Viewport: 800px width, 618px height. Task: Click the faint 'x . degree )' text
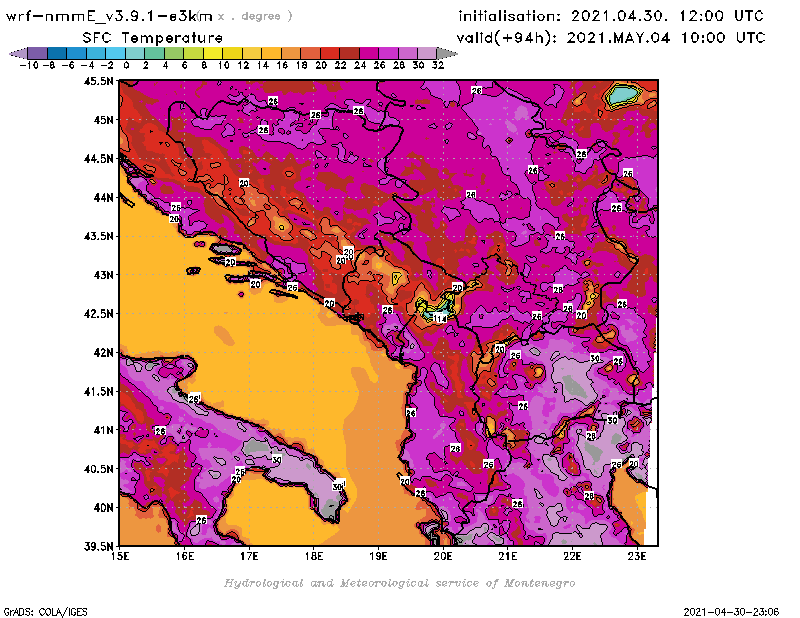click(255, 16)
